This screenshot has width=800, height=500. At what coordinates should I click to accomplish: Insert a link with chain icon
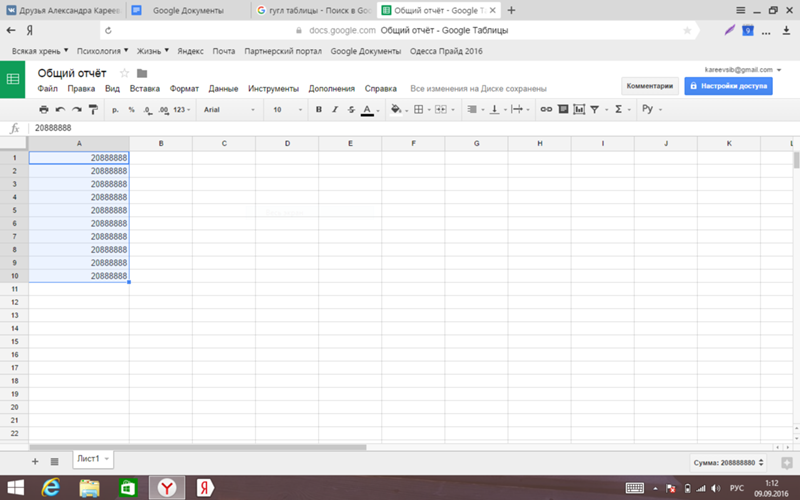click(546, 109)
